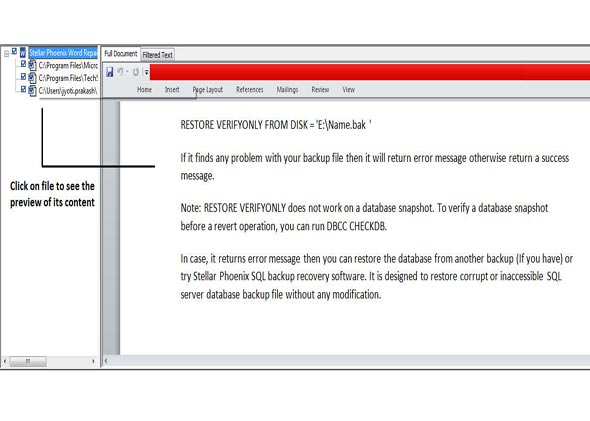Image resolution: width=590 pixels, height=421 pixels.
Task: Open the Insert ribbon tab
Action: [x=172, y=90]
